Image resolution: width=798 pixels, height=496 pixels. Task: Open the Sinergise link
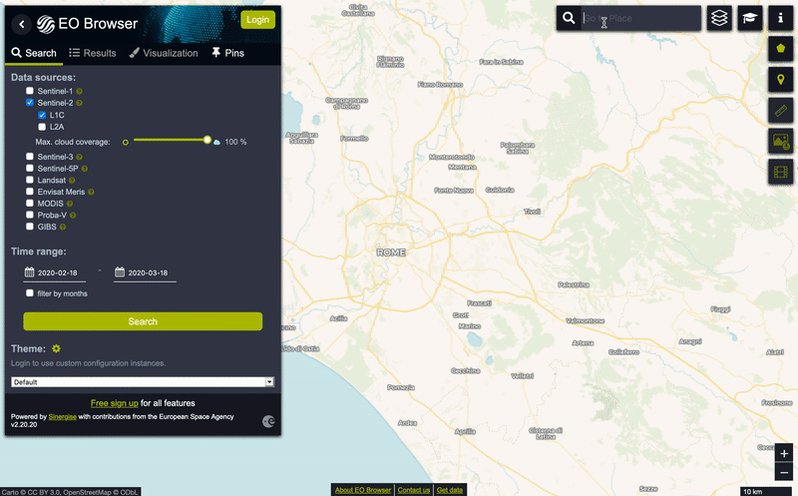point(62,417)
